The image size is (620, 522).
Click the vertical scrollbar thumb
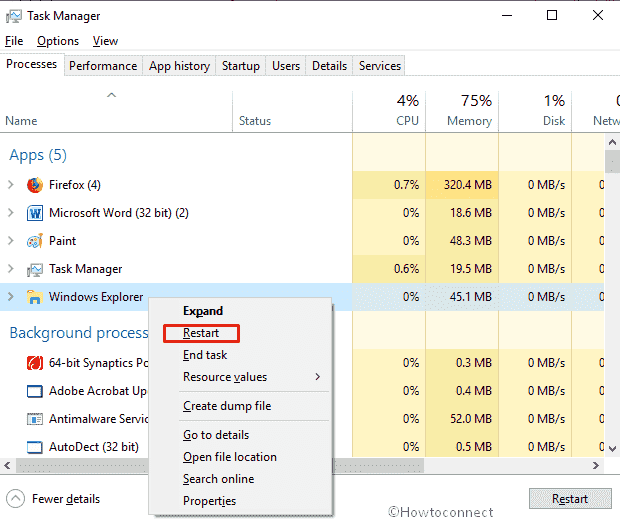tap(612, 161)
